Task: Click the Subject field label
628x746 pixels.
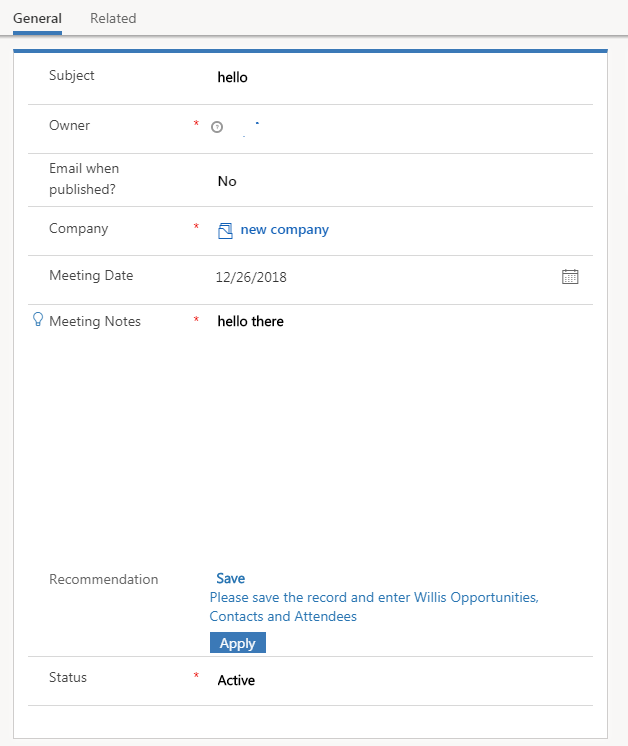Action: click(x=72, y=75)
